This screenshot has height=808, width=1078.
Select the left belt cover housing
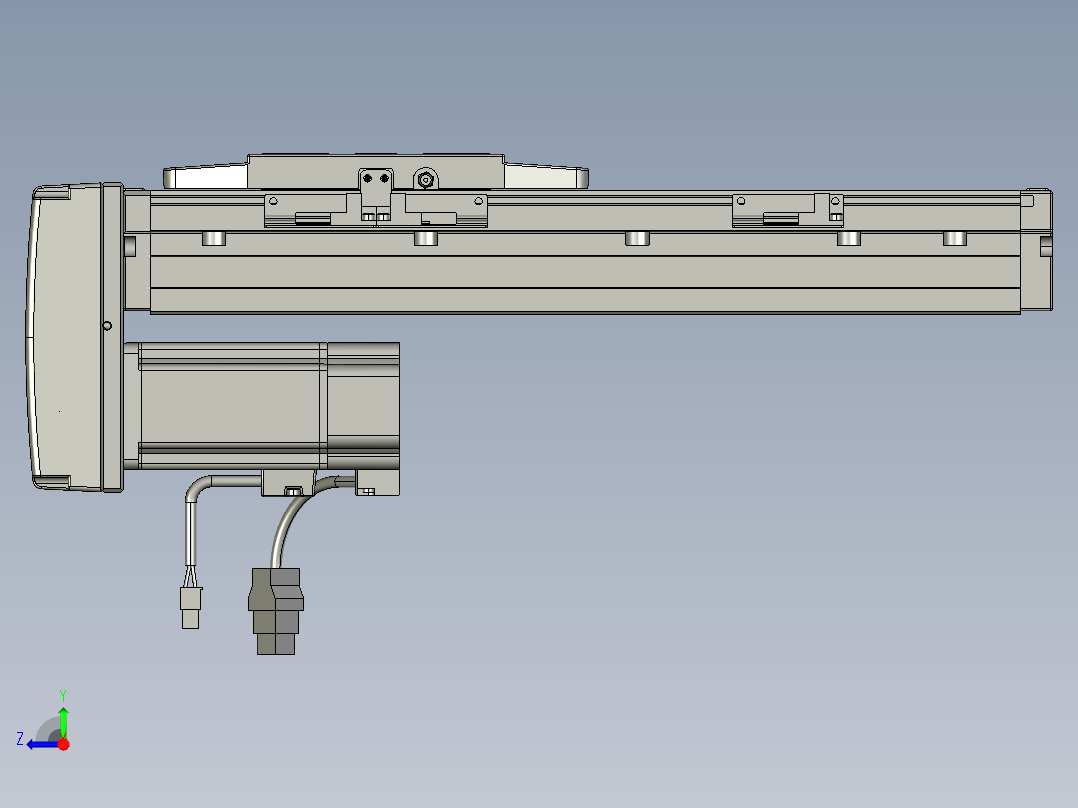pyautogui.click(x=75, y=337)
